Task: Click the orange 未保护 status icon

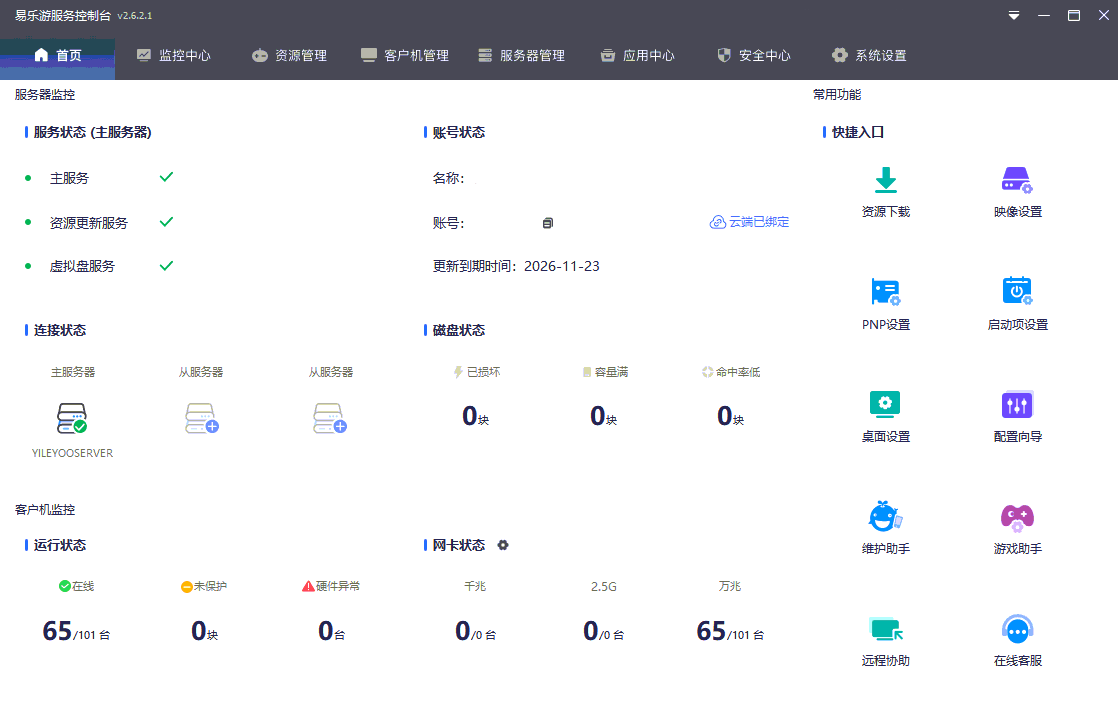Action: [186, 587]
